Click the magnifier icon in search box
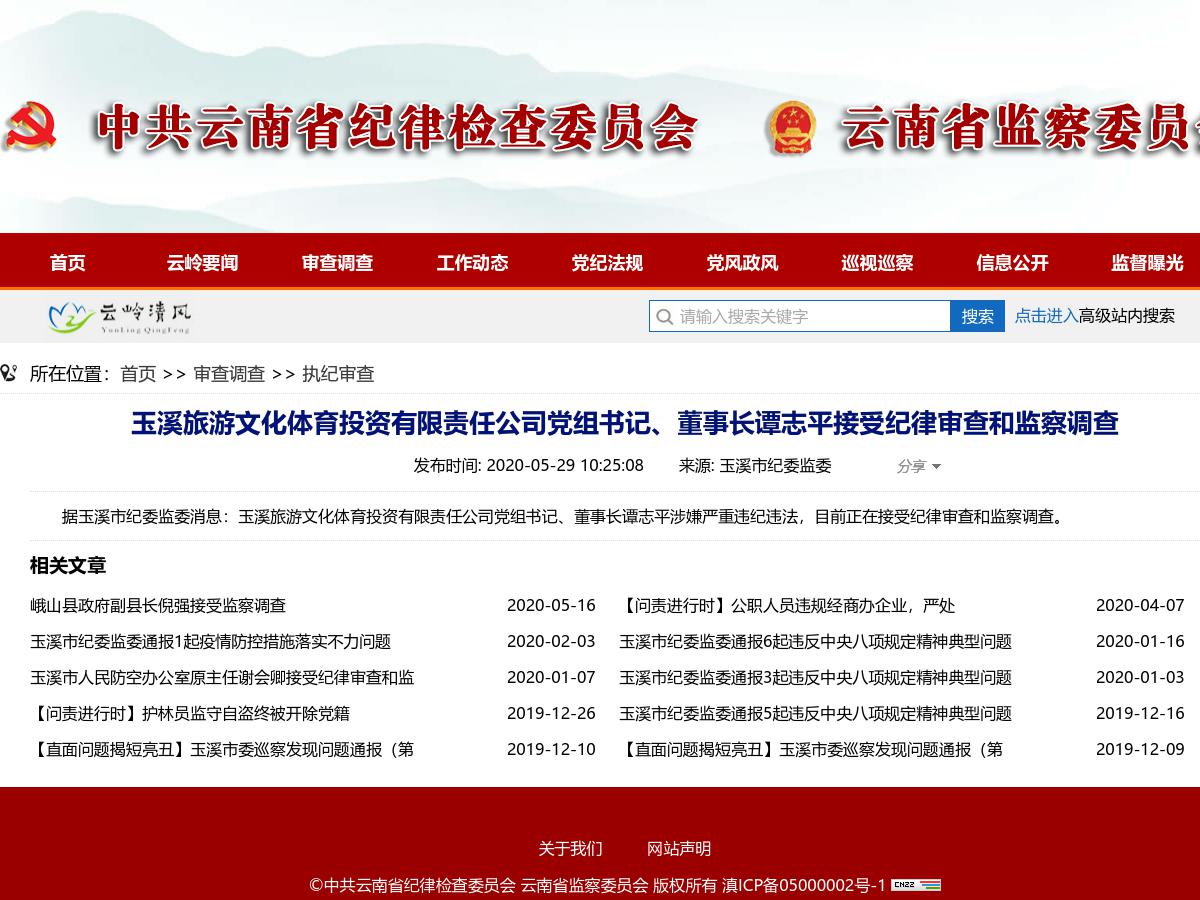 coord(664,317)
